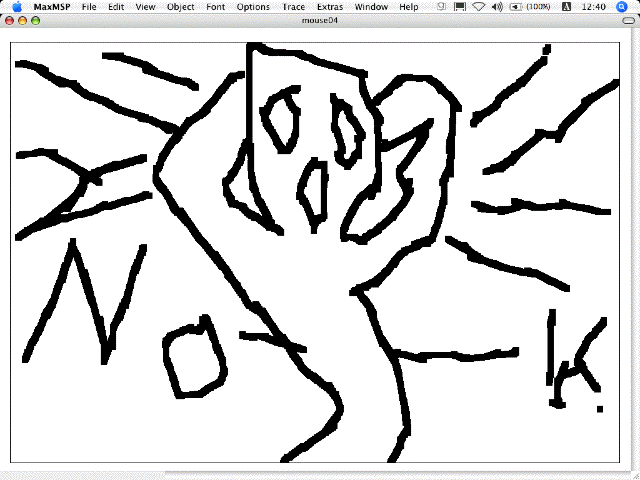
Task: Minimize the mouse04 window
Action: (x=22, y=20)
